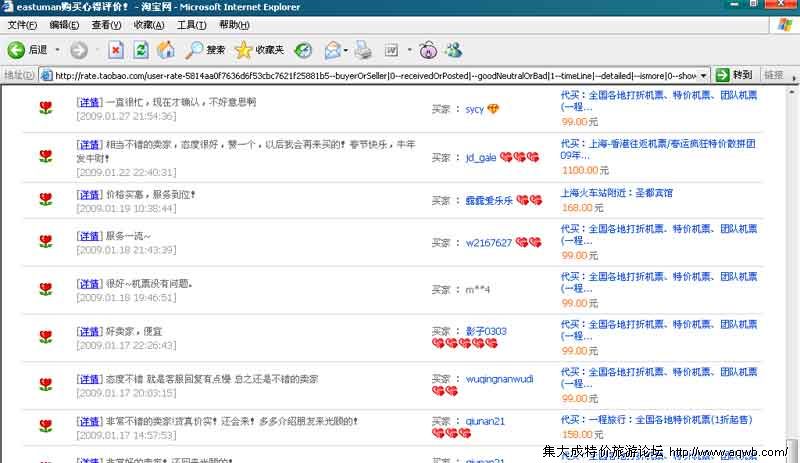
Task: Click the red flower icon in wuqingnanwudi row
Action: pos(46,384)
